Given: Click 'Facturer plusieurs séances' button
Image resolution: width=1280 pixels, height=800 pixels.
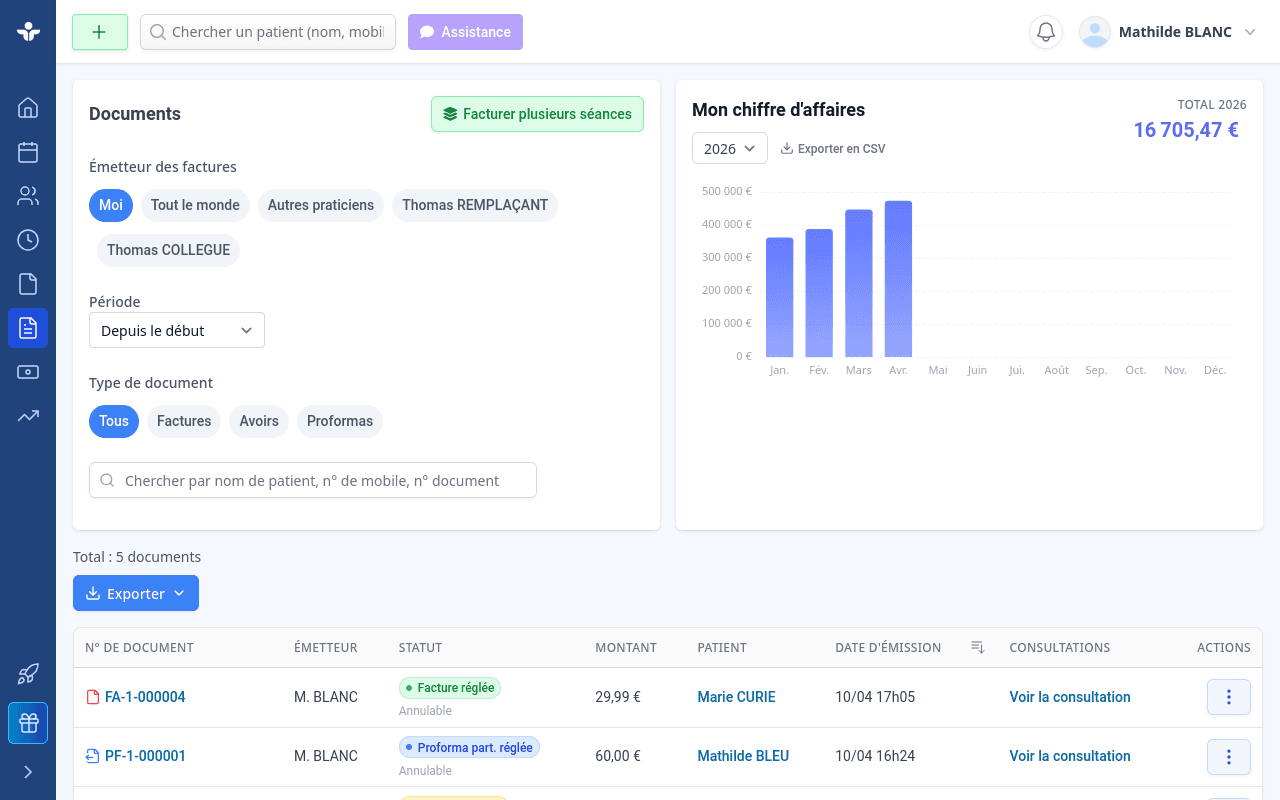Looking at the screenshot, I should click(537, 114).
